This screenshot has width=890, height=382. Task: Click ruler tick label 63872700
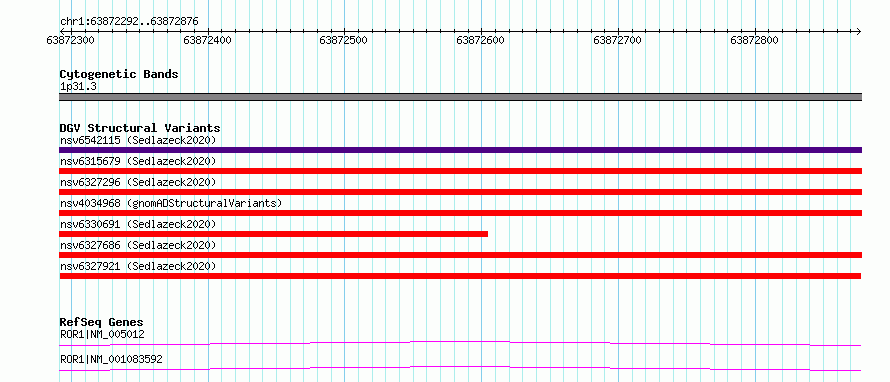click(x=617, y=41)
